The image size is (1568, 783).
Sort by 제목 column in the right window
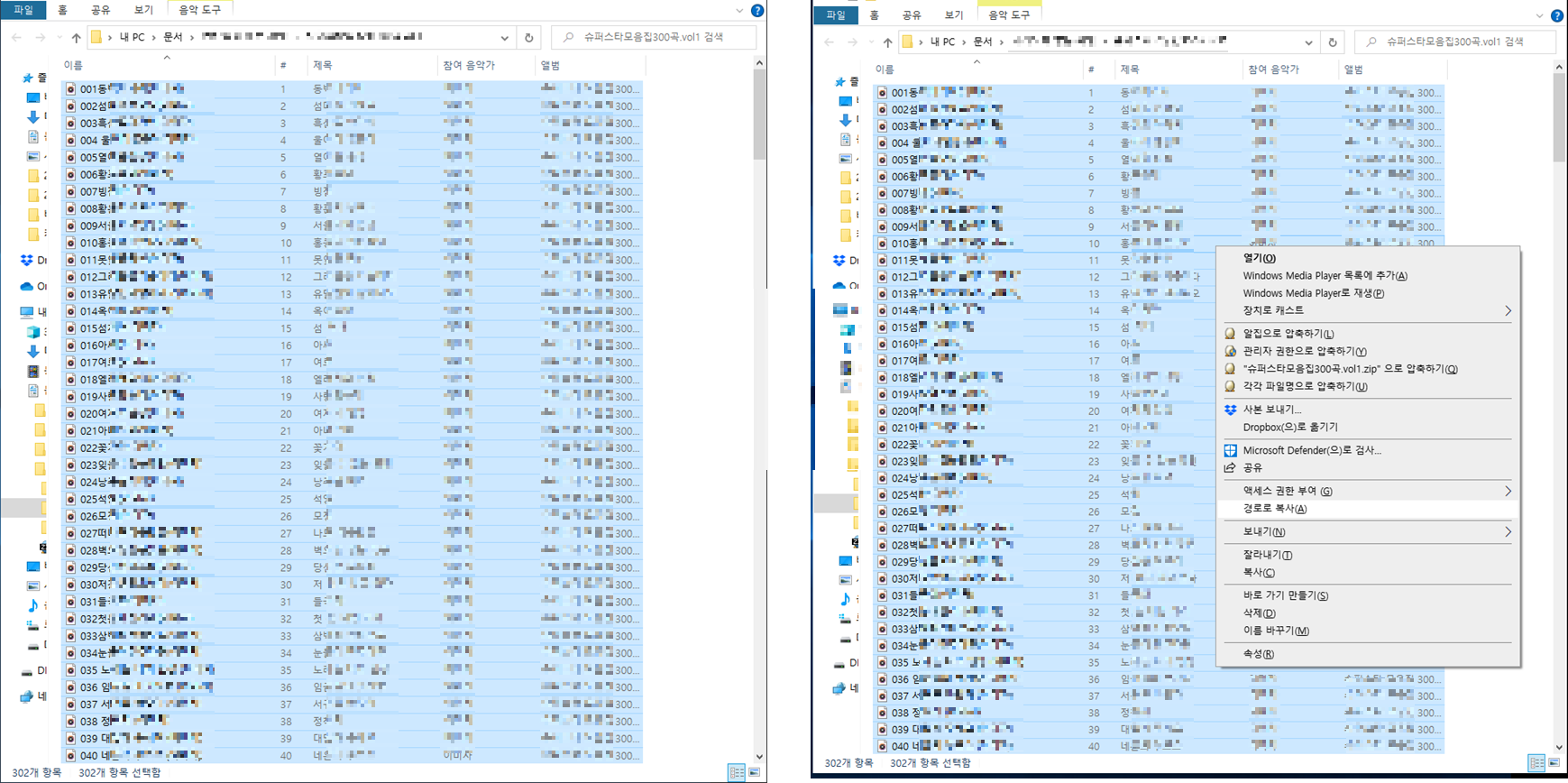[x=1178, y=69]
